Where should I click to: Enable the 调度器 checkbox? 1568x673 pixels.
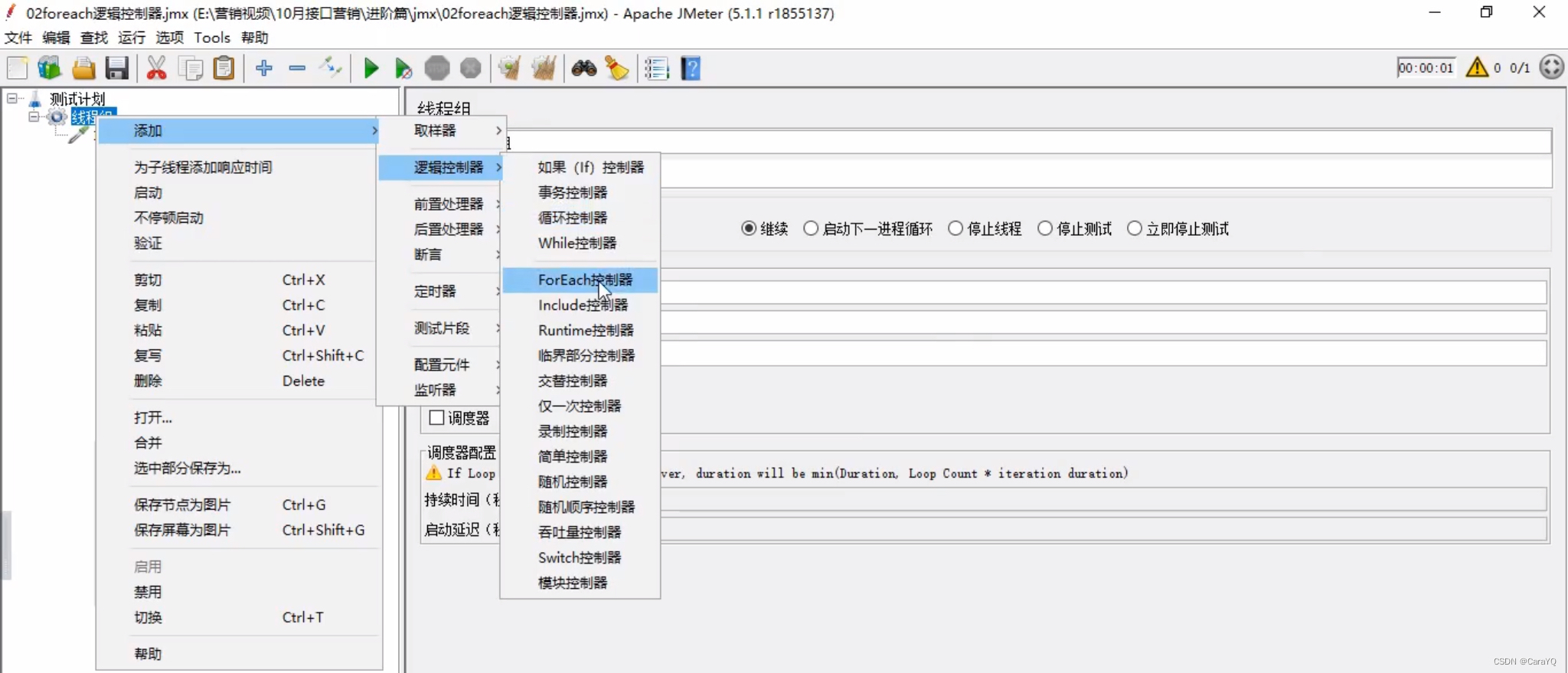tap(437, 417)
